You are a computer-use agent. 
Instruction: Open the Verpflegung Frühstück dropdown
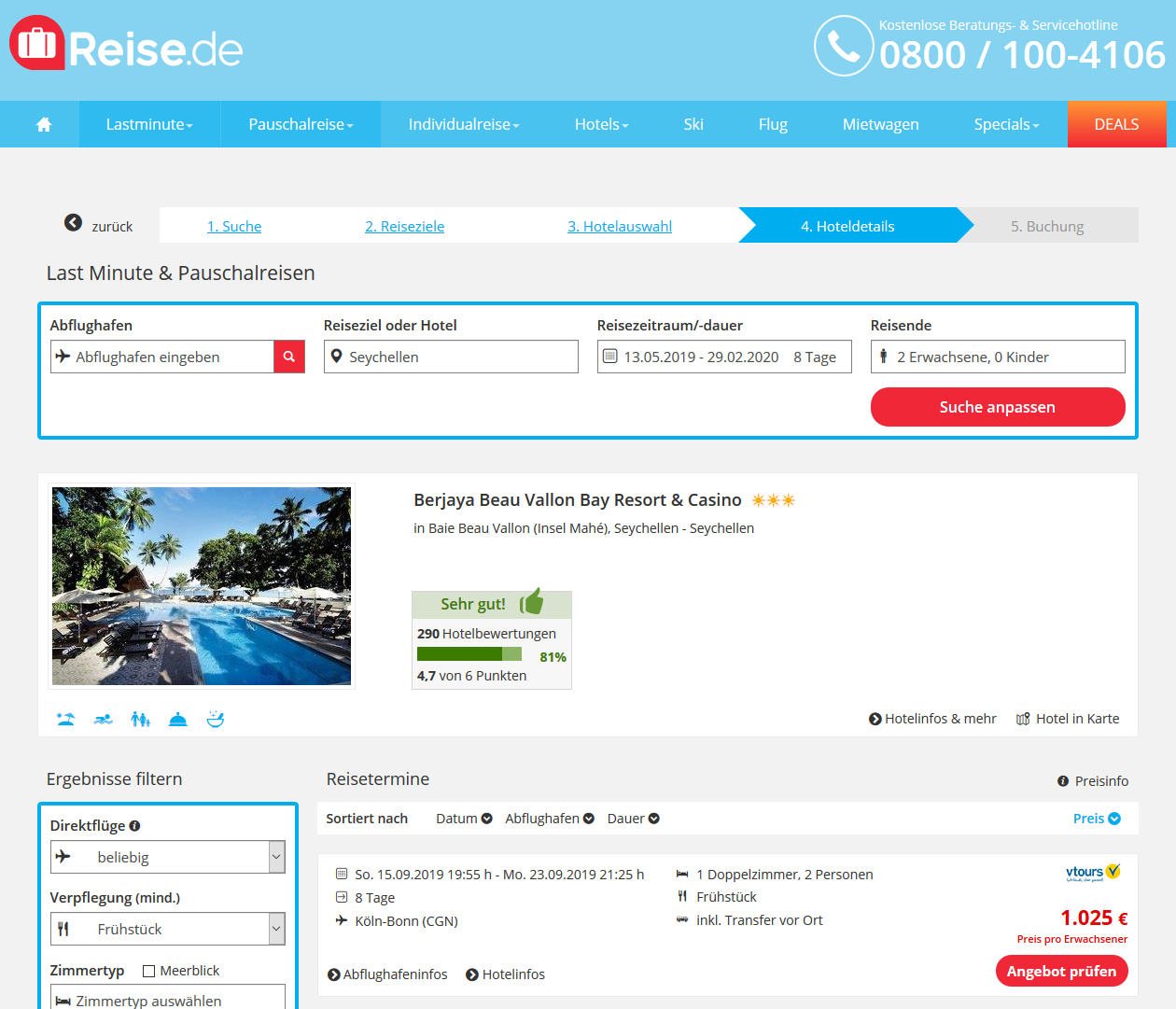point(168,929)
